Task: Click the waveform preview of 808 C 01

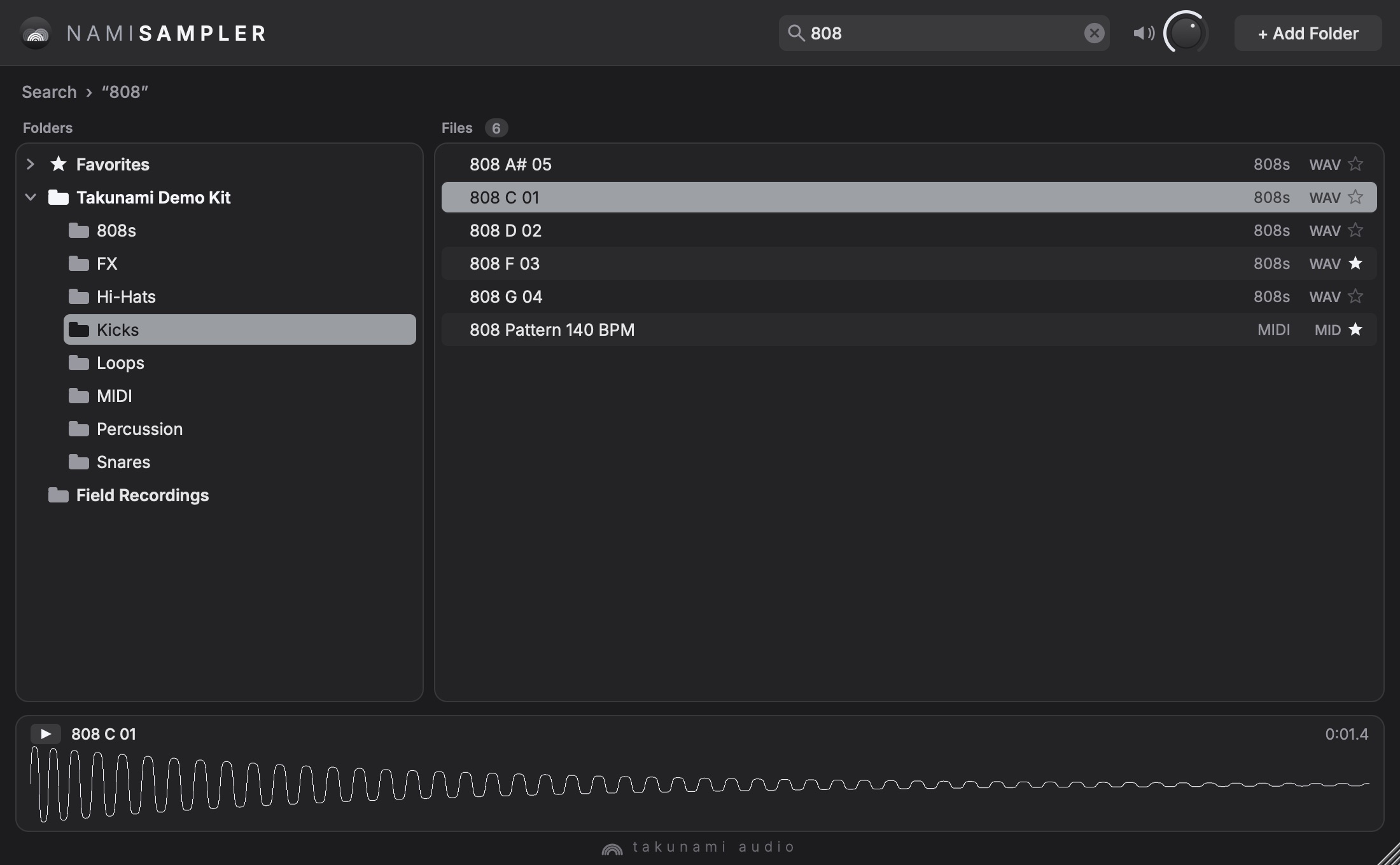Action: click(699, 784)
